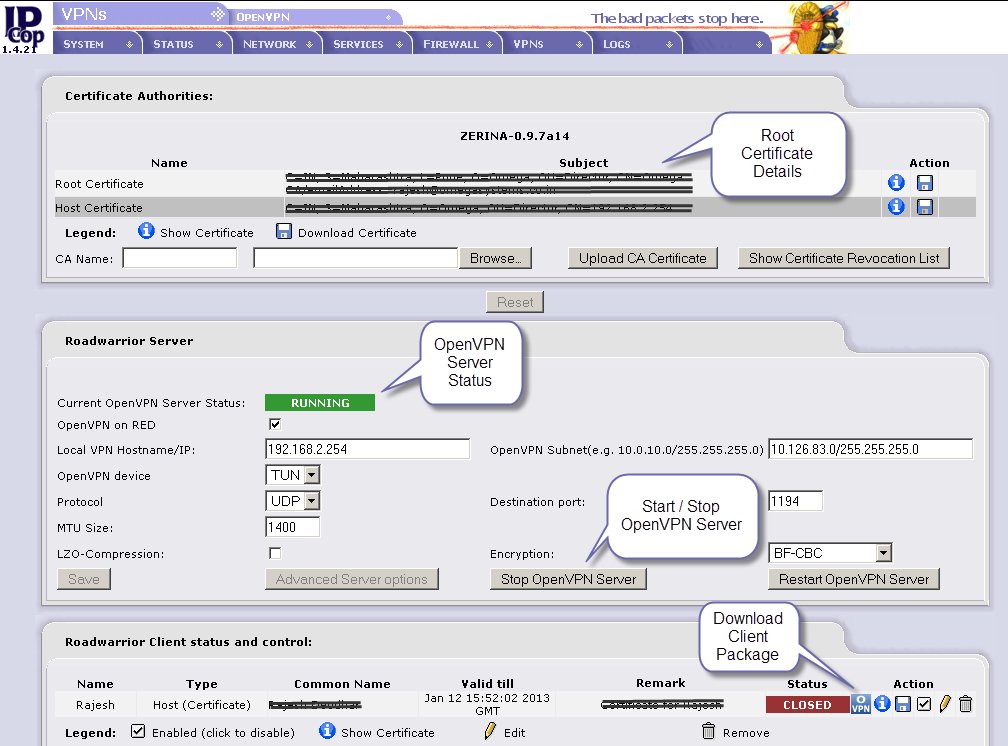Show certificate for client Rajesh
Image resolution: width=1008 pixels, height=746 pixels.
[x=883, y=704]
